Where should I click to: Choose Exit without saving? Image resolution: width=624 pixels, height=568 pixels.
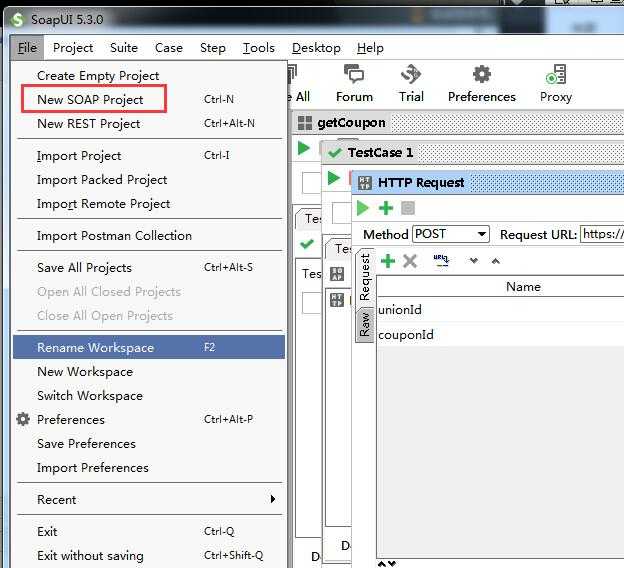pos(149,555)
